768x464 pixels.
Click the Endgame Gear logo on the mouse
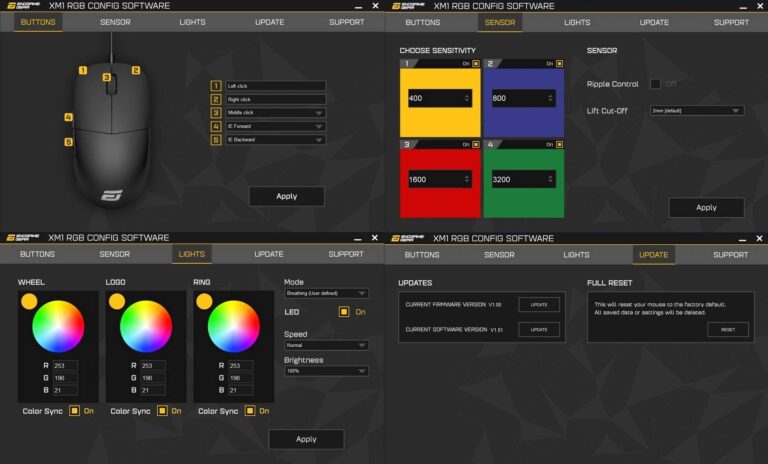click(111, 195)
